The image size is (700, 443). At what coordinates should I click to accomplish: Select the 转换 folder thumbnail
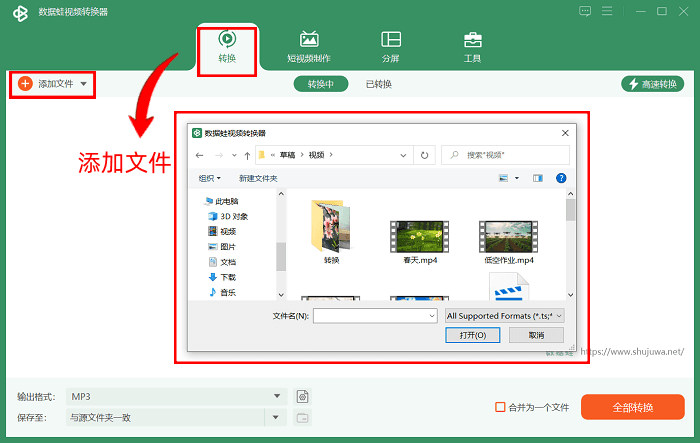click(x=331, y=232)
